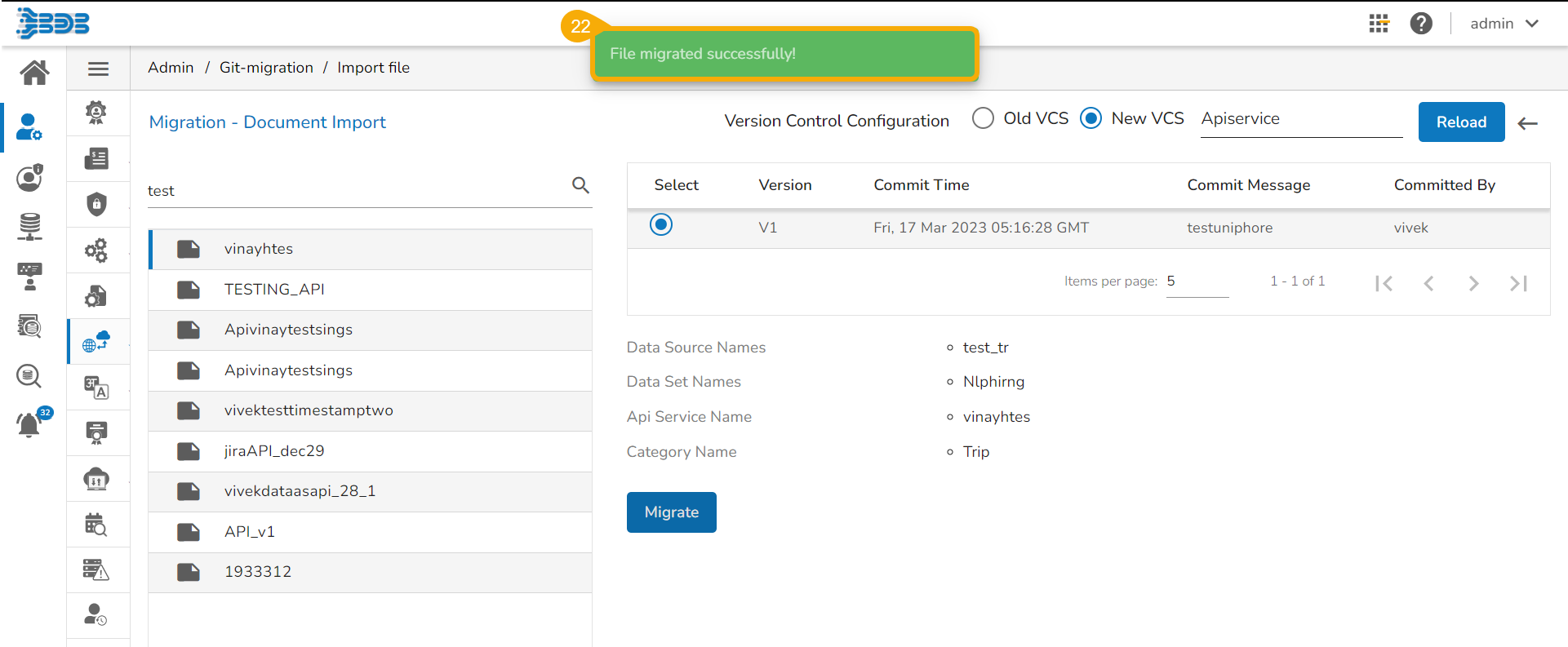Click the search magnifier icon
The image size is (1568, 647).
(x=580, y=185)
